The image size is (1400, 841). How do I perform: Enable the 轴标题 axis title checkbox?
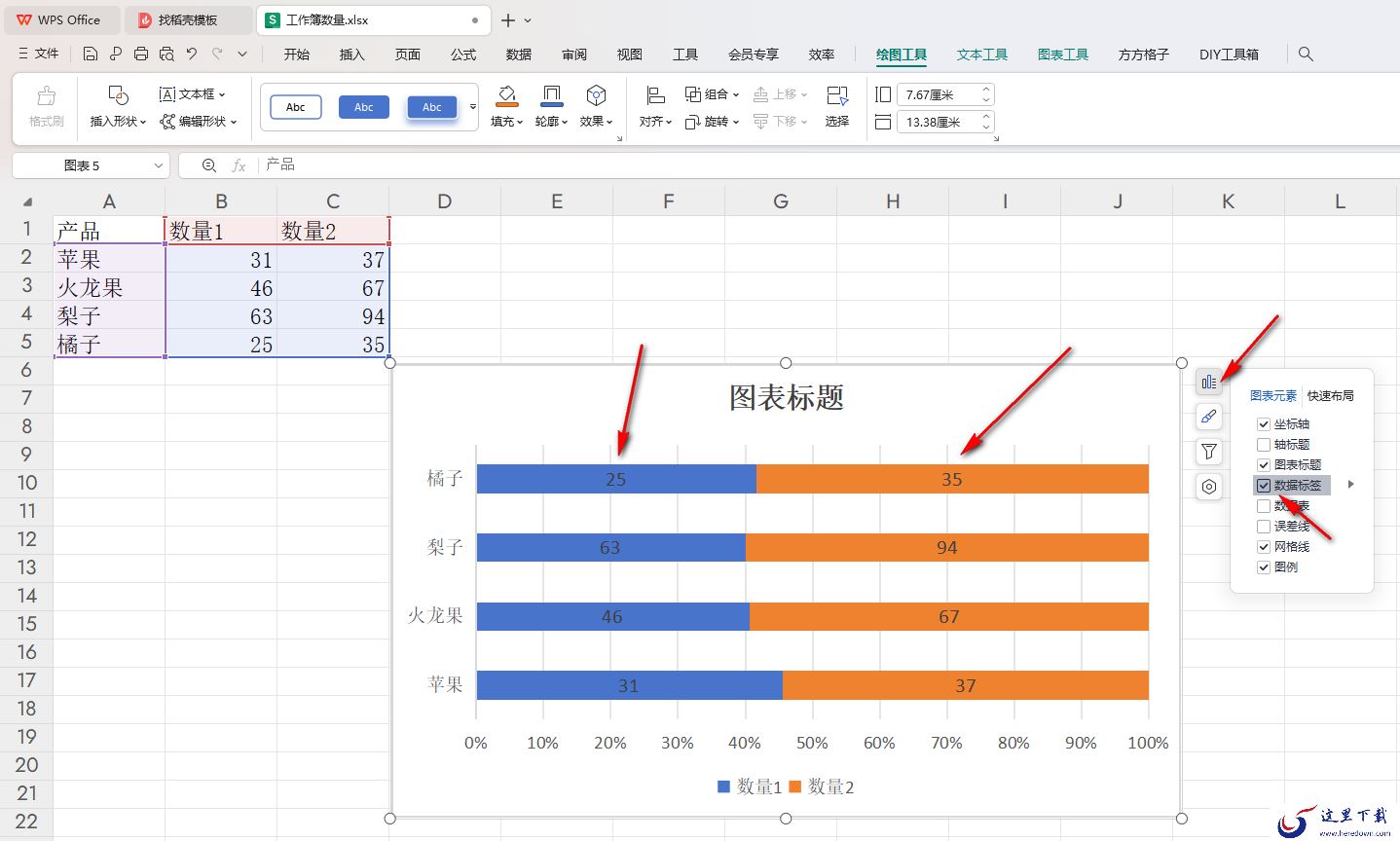click(1264, 445)
